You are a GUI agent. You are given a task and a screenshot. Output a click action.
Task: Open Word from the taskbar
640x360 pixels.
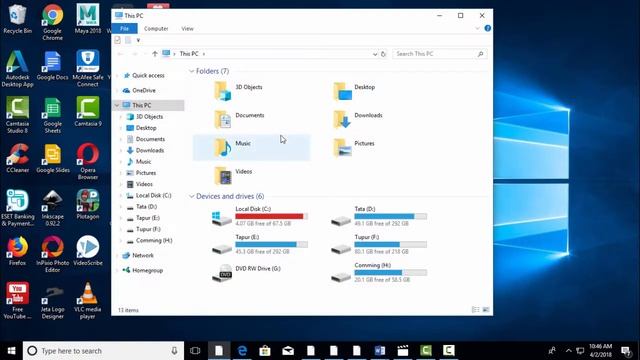(x=380, y=351)
